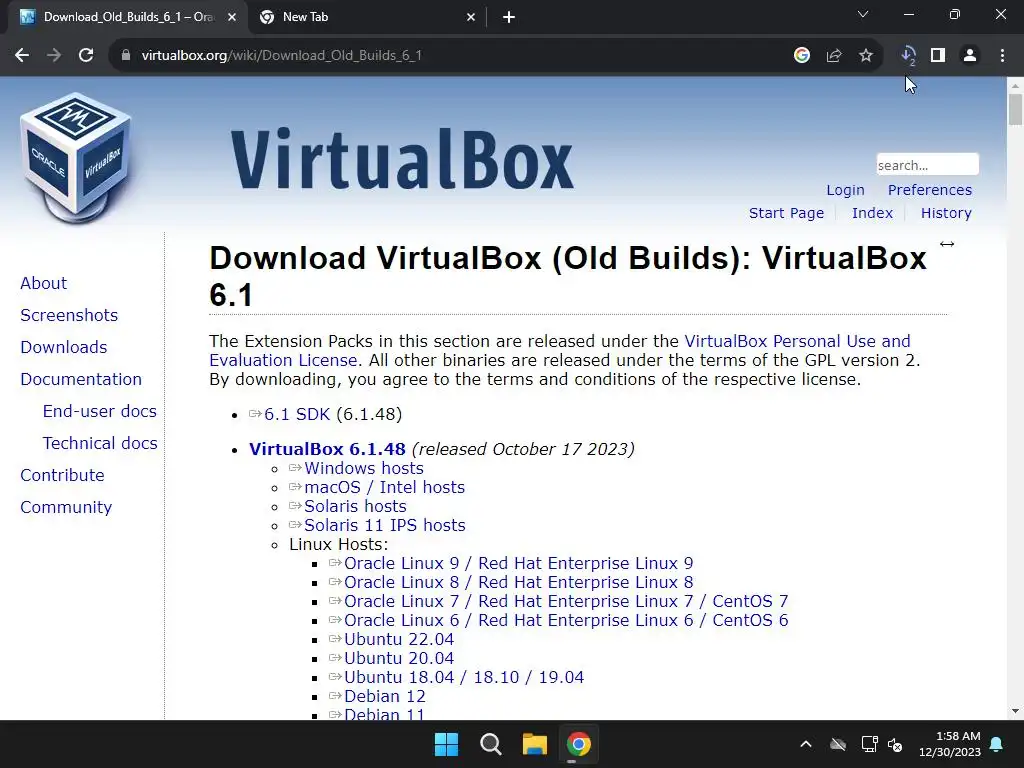The height and width of the screenshot is (768, 1024).
Task: Open the network tray icon
Action: point(869,744)
